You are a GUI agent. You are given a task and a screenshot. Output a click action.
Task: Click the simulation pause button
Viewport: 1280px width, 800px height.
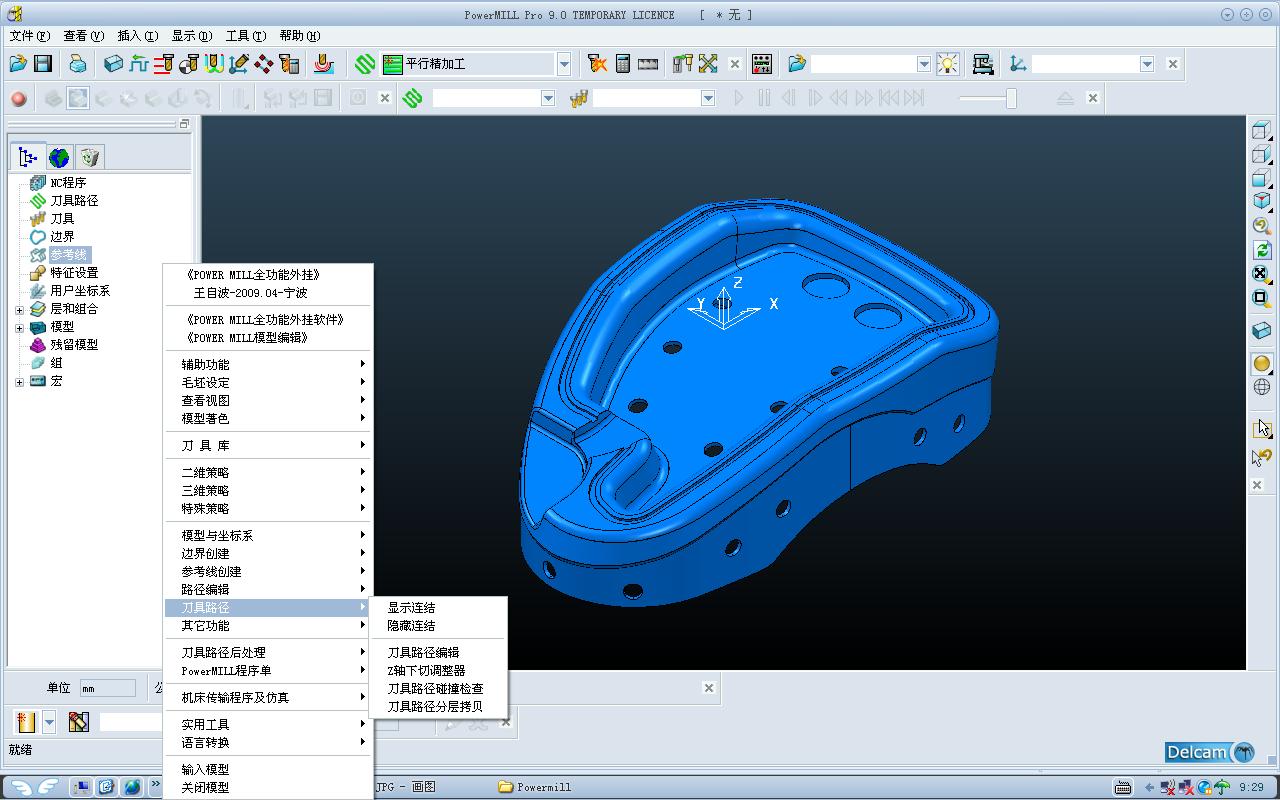pos(764,98)
